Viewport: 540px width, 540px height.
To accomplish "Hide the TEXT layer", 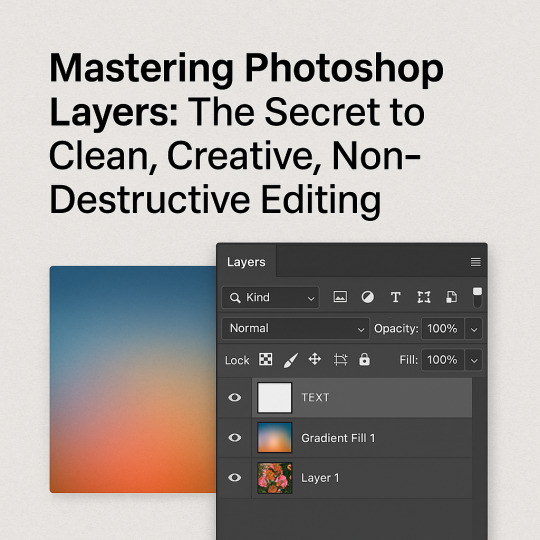I will [235, 397].
